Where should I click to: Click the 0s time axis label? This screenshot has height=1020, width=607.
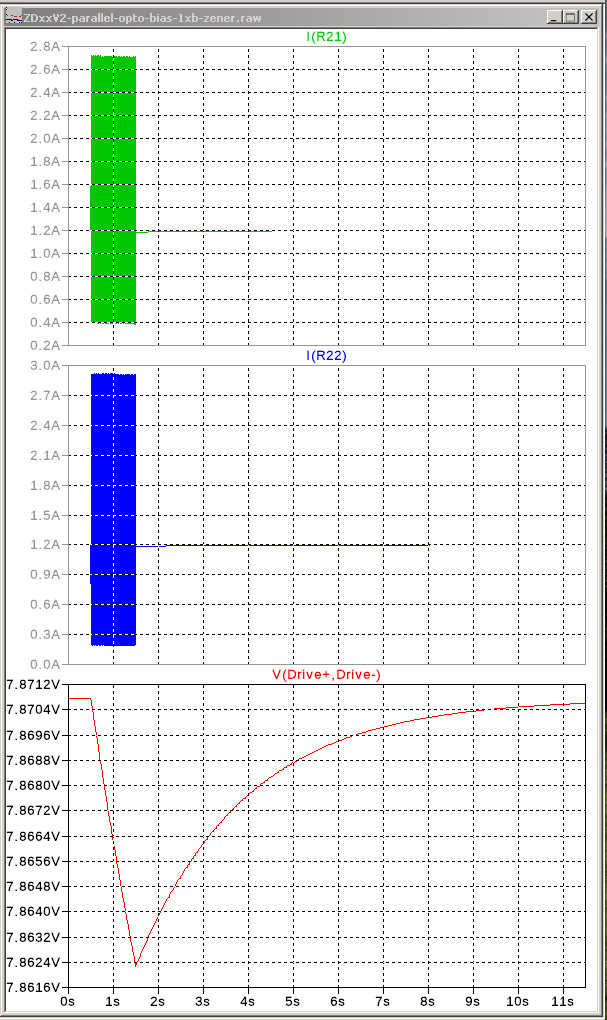[x=68, y=1002]
